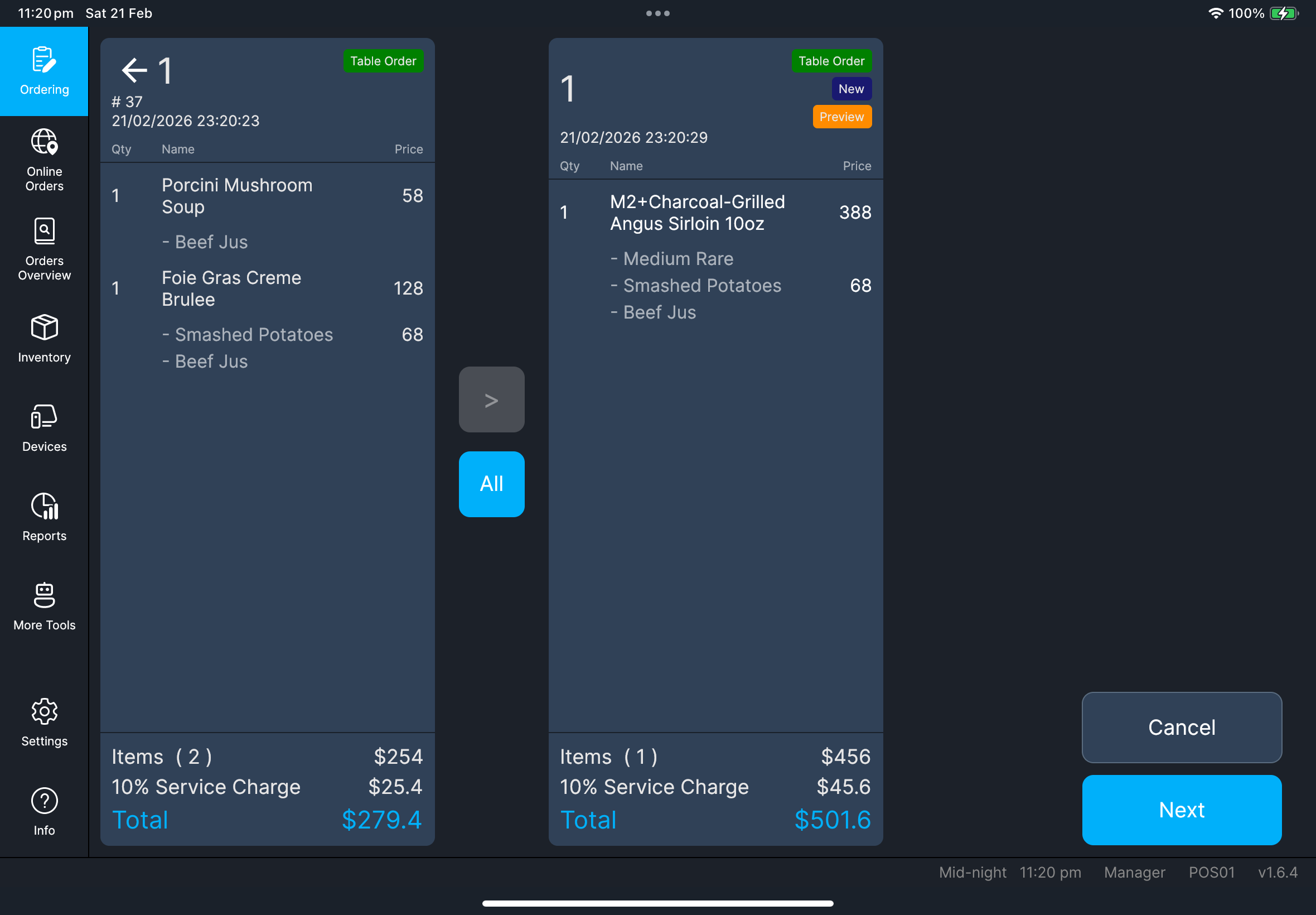Click the New badge on the right order
Image resolution: width=1316 pixels, height=915 pixels.
tap(851, 88)
